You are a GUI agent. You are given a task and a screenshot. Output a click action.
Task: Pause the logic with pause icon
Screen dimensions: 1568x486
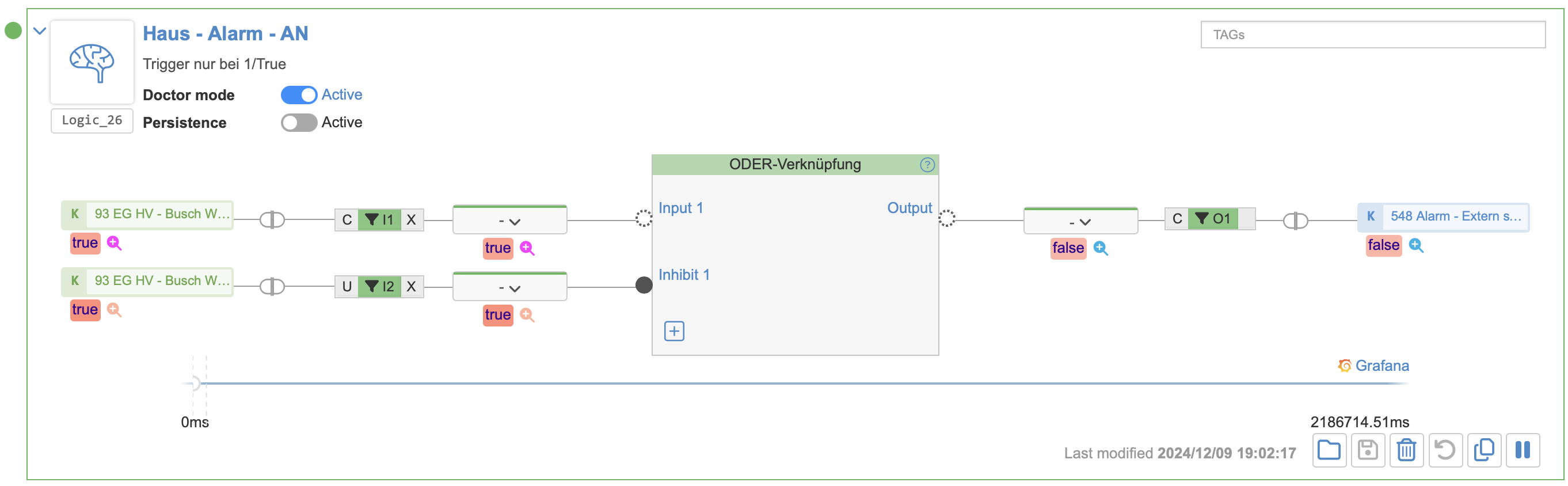point(1523,450)
